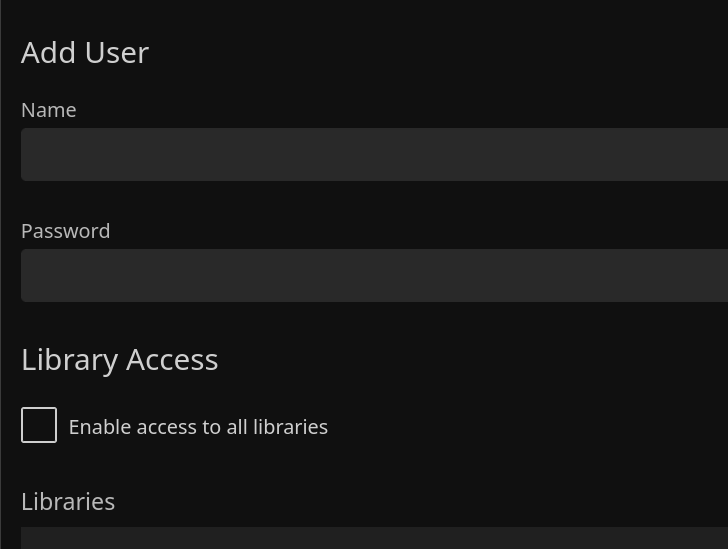This screenshot has height=549, width=728.
Task: Click the Name input field
Action: 374,154
